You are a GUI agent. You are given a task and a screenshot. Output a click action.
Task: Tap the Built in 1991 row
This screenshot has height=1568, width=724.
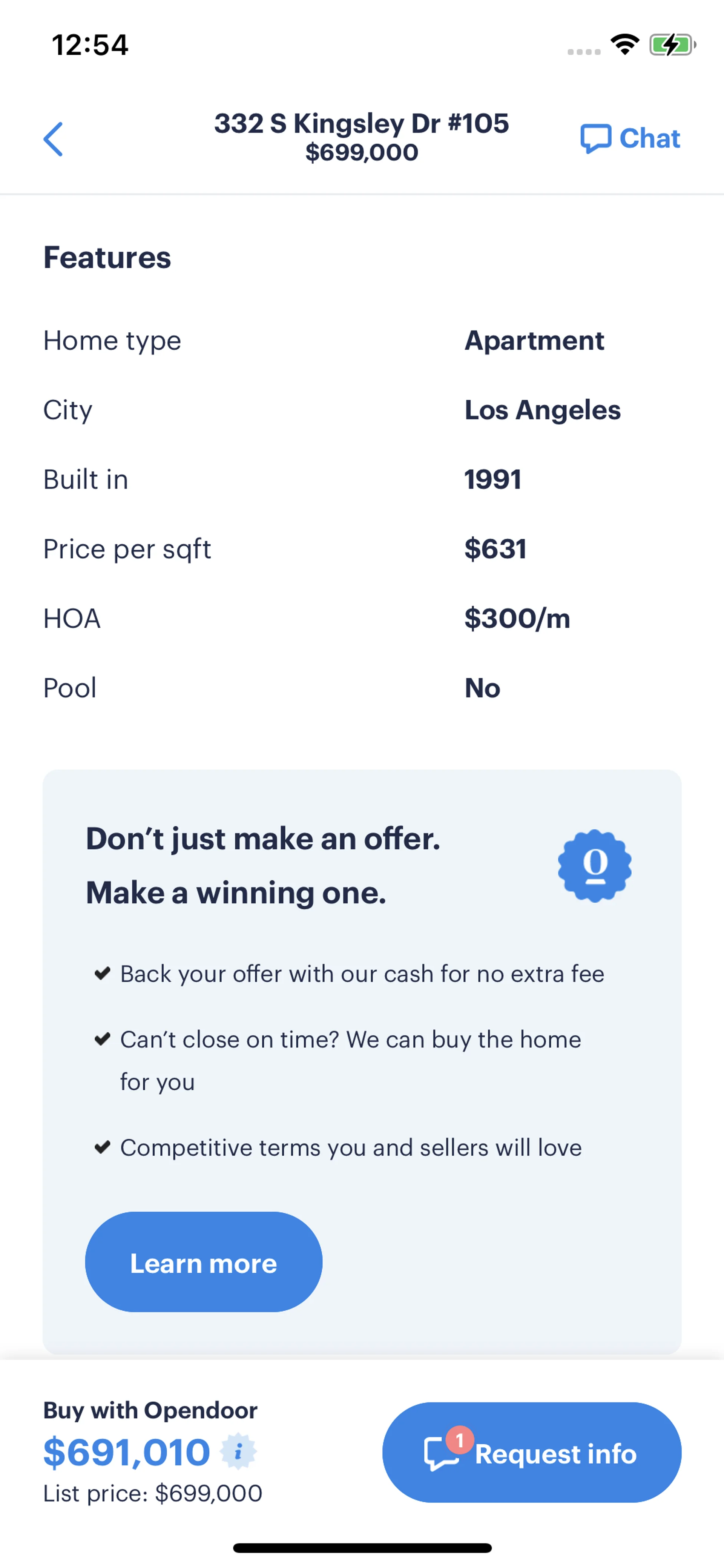coord(361,480)
